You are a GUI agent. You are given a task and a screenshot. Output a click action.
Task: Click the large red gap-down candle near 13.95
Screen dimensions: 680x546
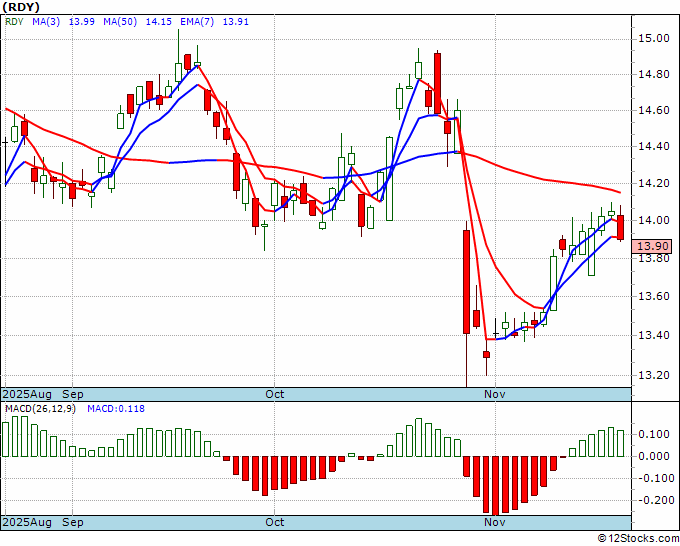pos(467,282)
